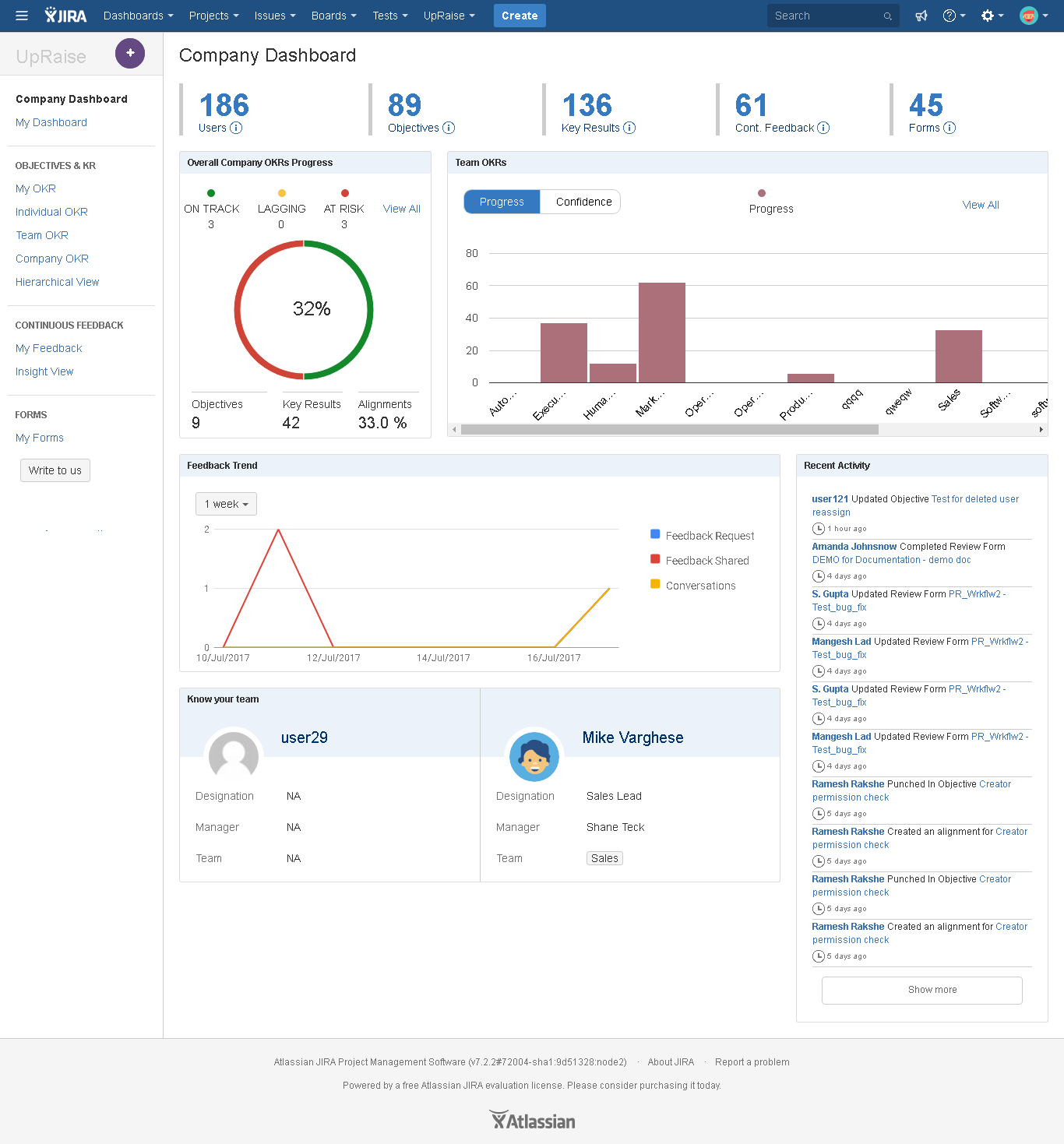Click Mike Varghese's avatar picture
The image size is (1064, 1144).
click(534, 756)
